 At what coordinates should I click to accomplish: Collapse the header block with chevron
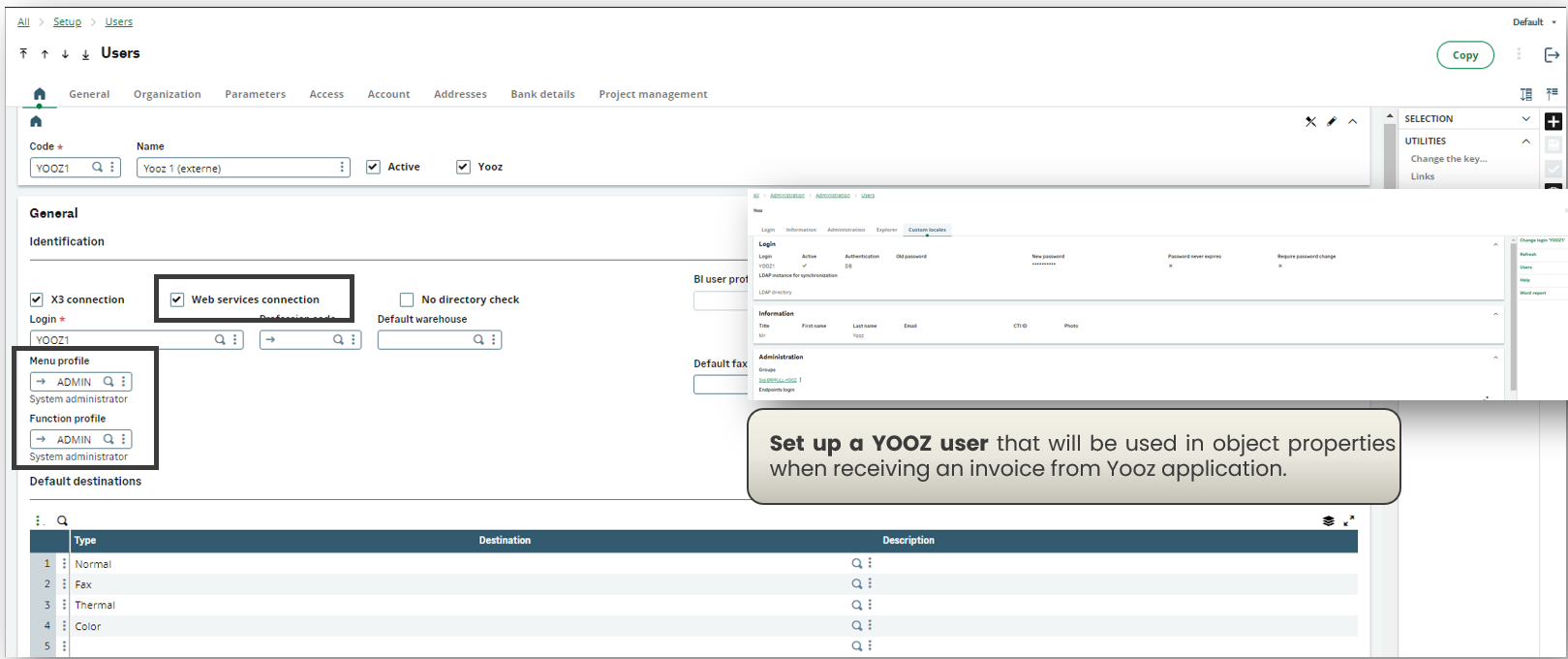click(x=1353, y=121)
